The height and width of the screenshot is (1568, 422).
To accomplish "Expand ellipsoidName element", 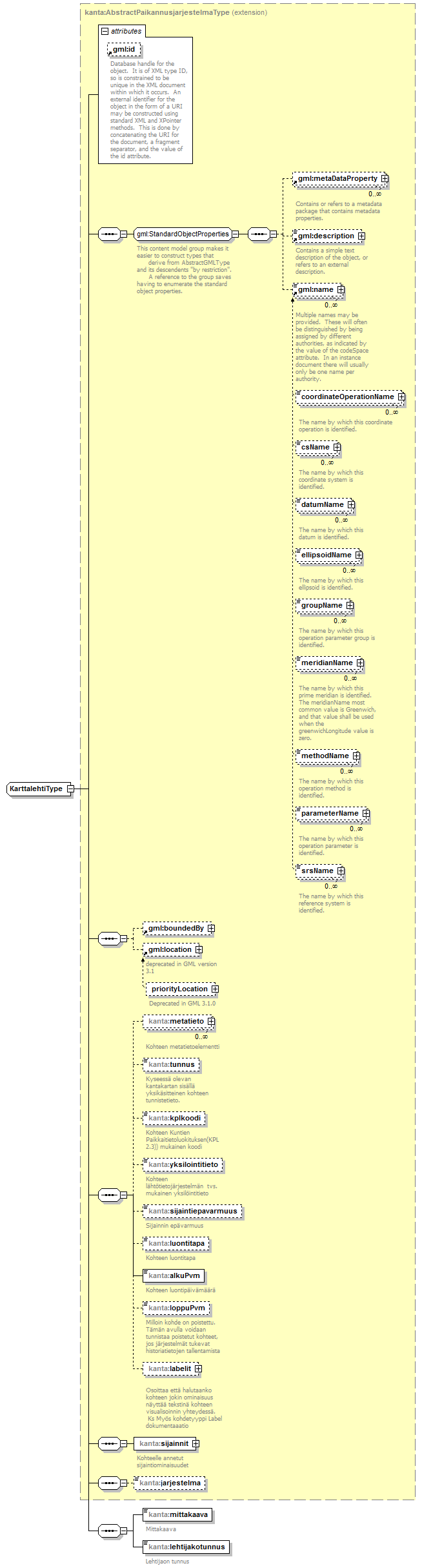I will (x=359, y=555).
